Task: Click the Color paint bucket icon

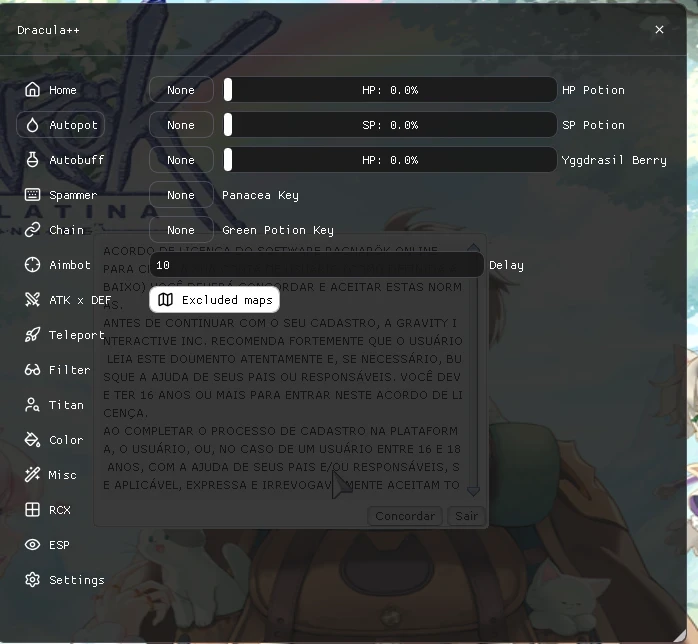Action: [x=32, y=440]
